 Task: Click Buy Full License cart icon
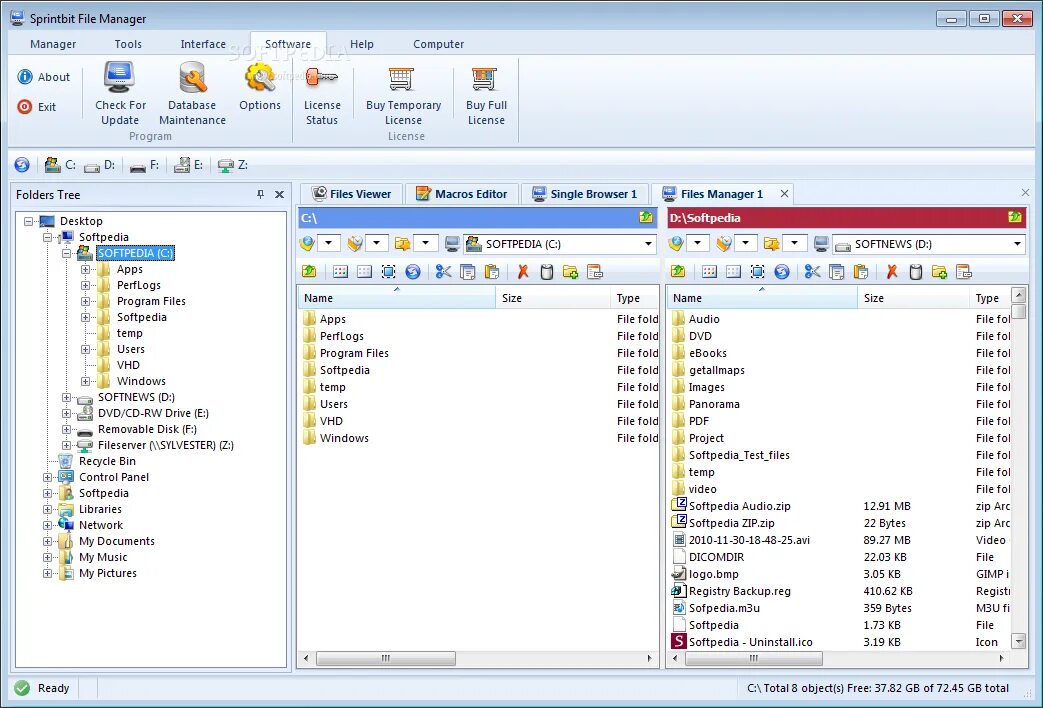click(485, 79)
